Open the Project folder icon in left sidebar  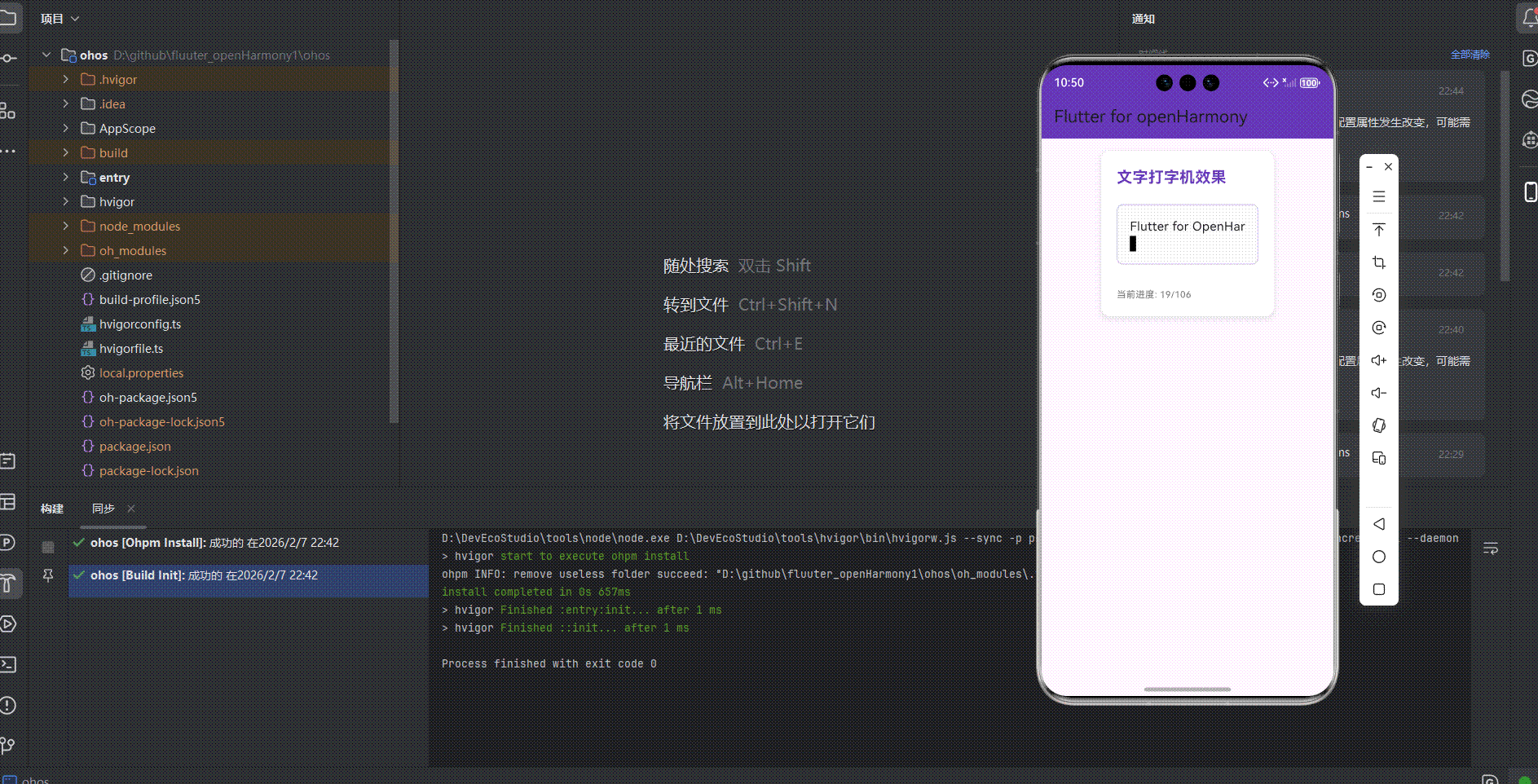pyautogui.click(x=7, y=18)
